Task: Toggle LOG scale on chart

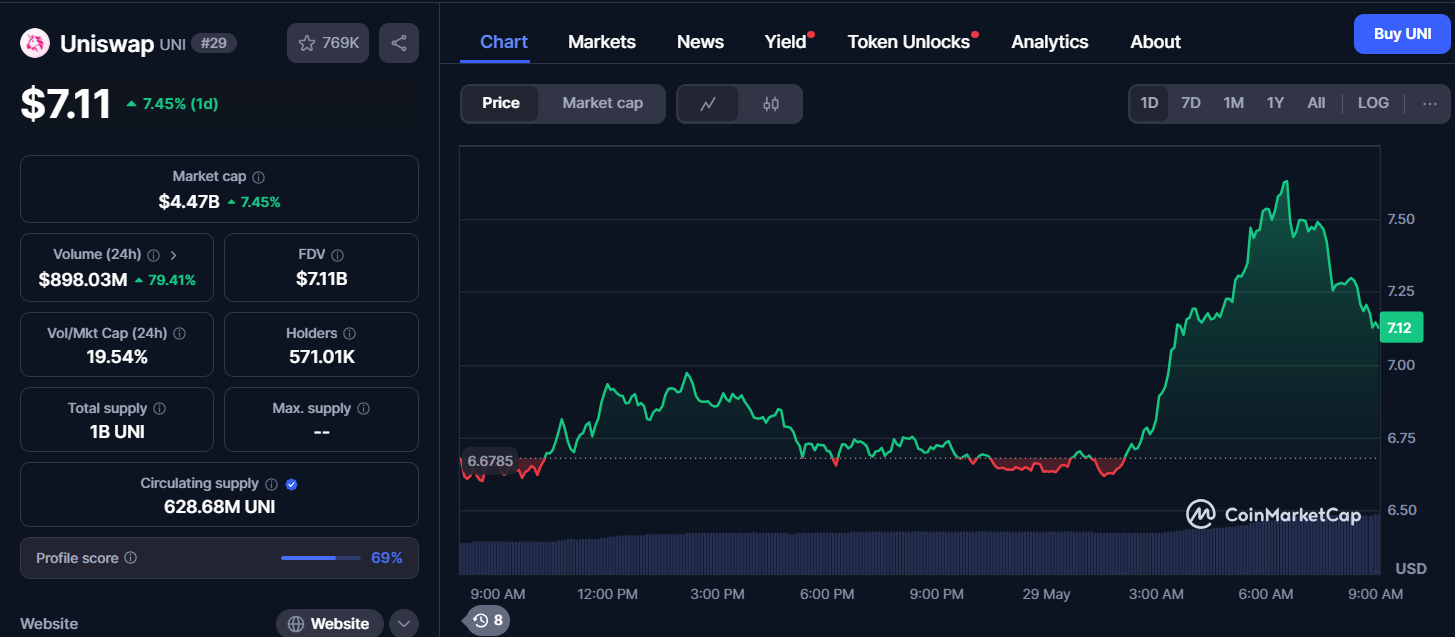Action: pos(1373,103)
